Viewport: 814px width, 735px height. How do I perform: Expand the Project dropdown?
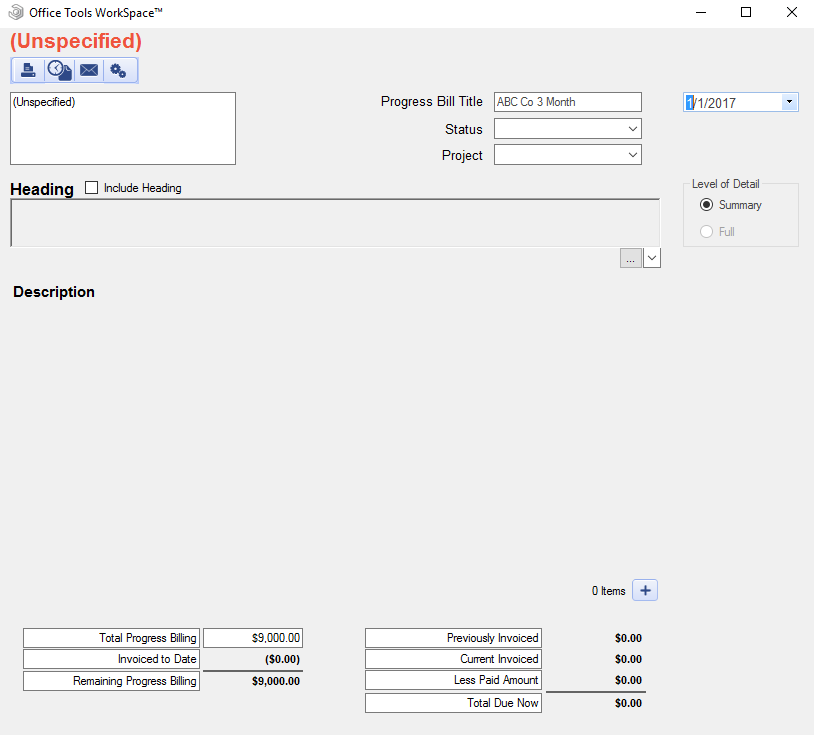[633, 155]
